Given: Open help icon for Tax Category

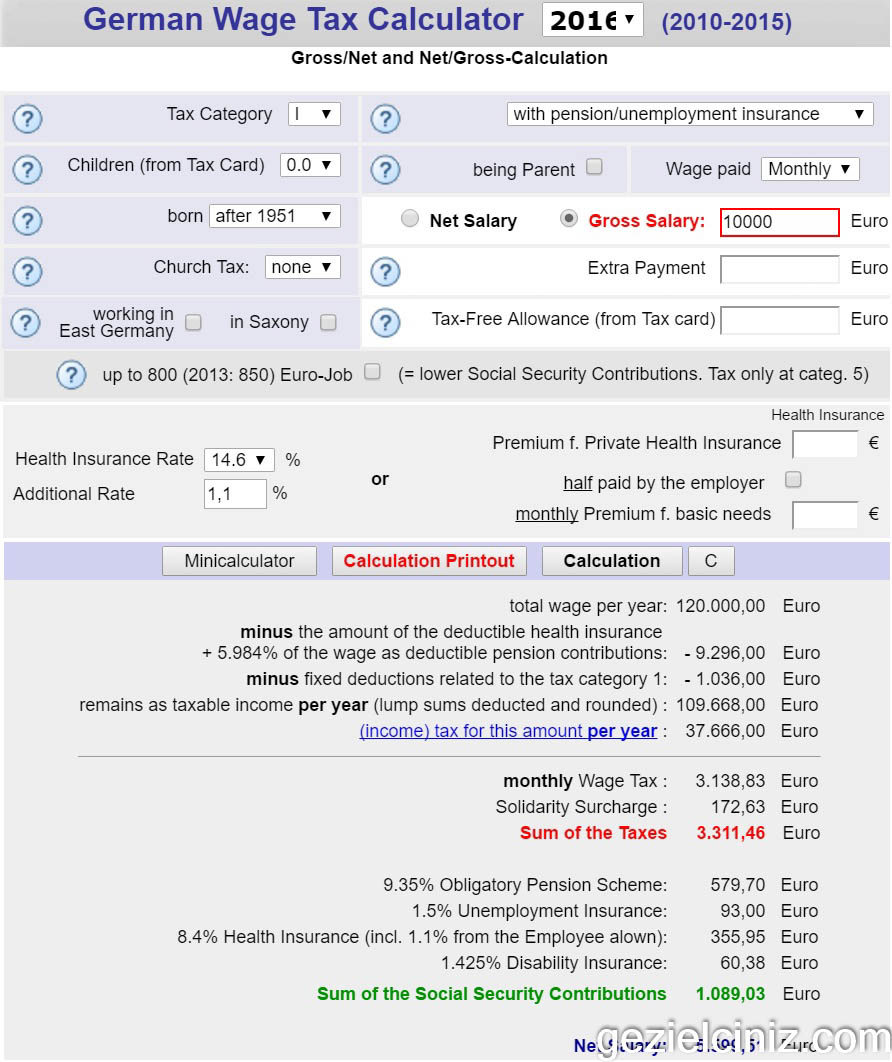Looking at the screenshot, I should tap(28, 119).
